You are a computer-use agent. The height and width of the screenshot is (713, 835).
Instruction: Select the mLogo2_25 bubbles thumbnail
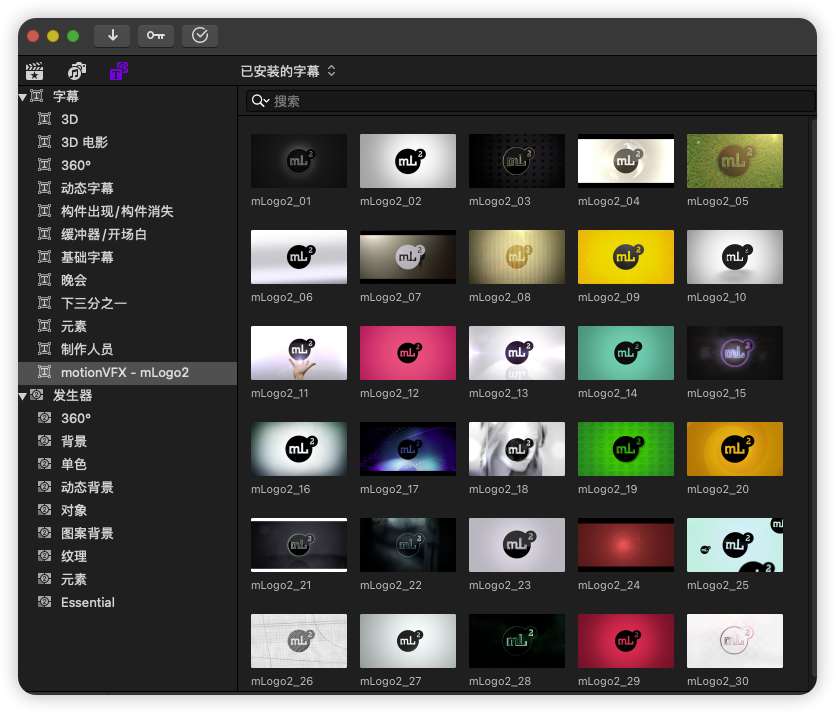coord(735,545)
